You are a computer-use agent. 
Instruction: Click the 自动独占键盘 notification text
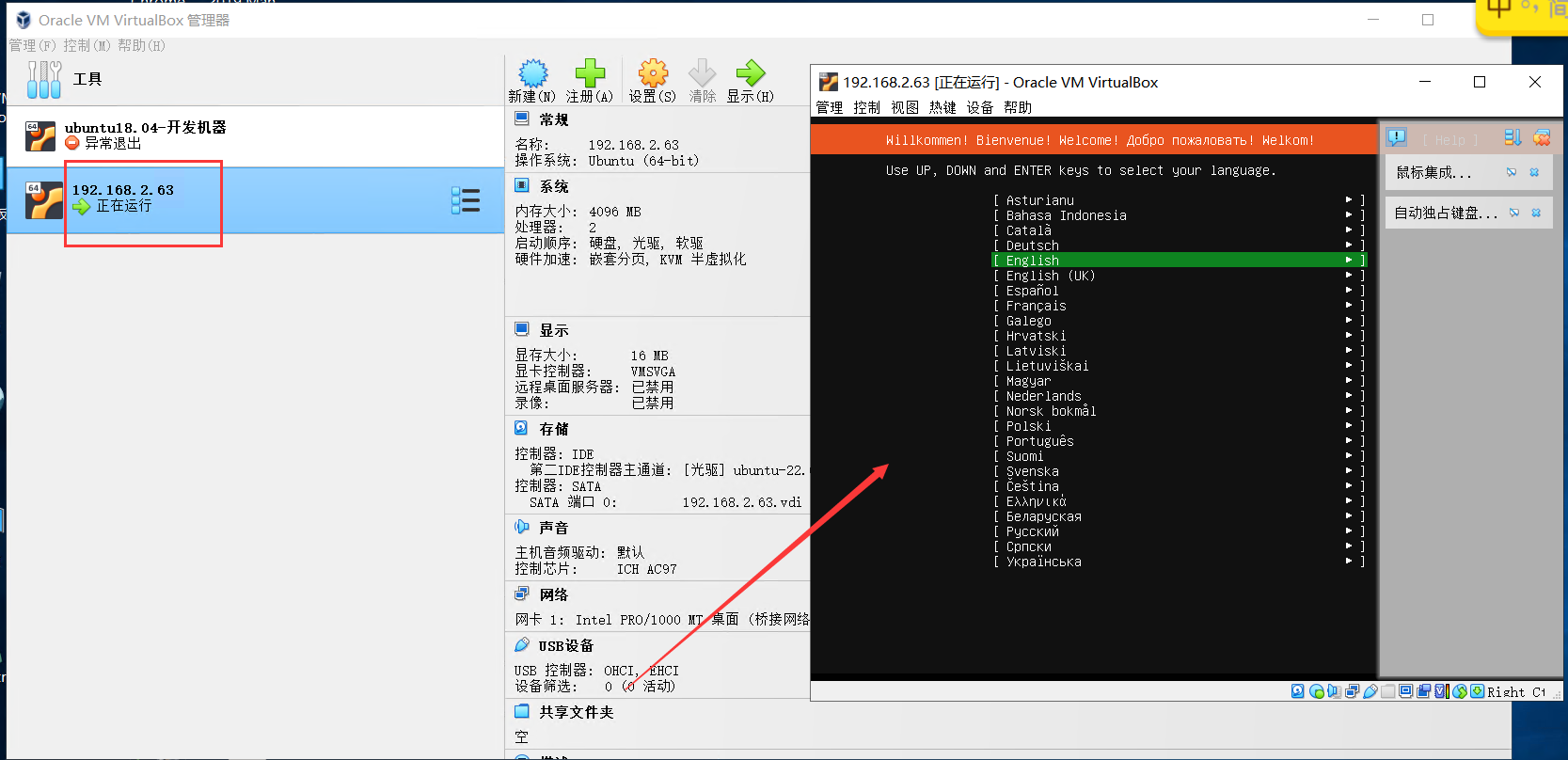(1446, 213)
